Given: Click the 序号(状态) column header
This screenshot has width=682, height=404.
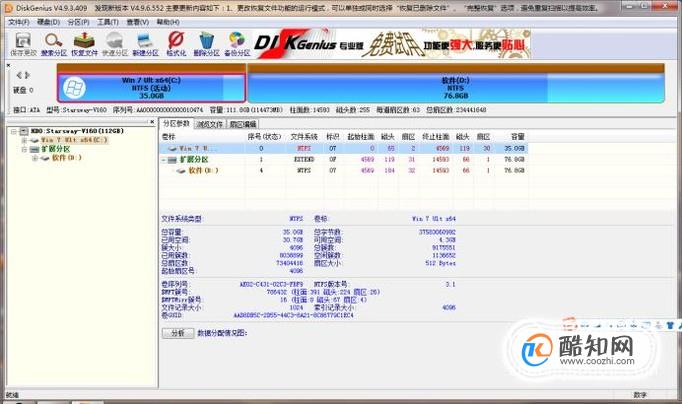Looking at the screenshot, I should (x=264, y=137).
